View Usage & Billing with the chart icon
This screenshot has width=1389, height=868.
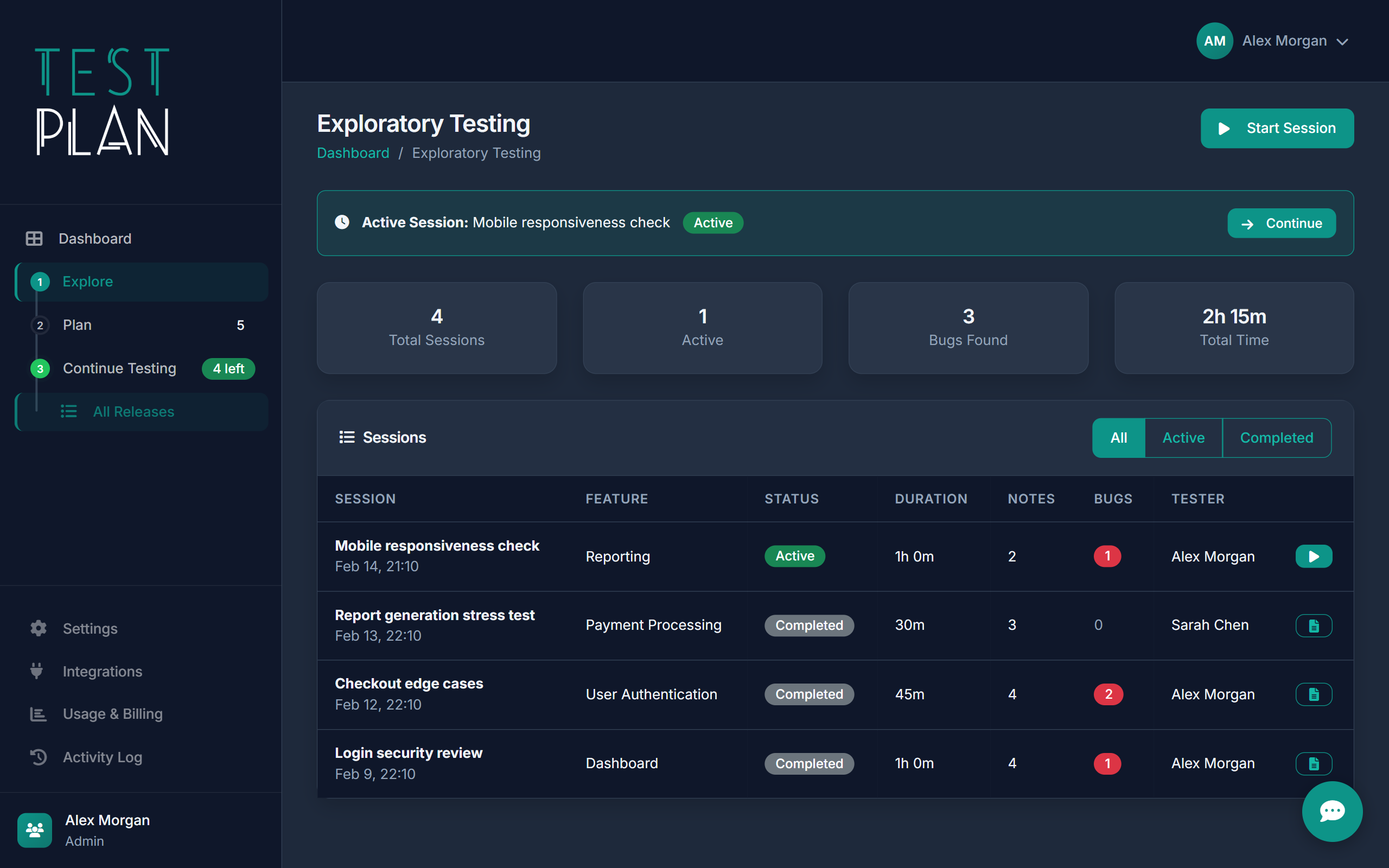[x=38, y=713]
